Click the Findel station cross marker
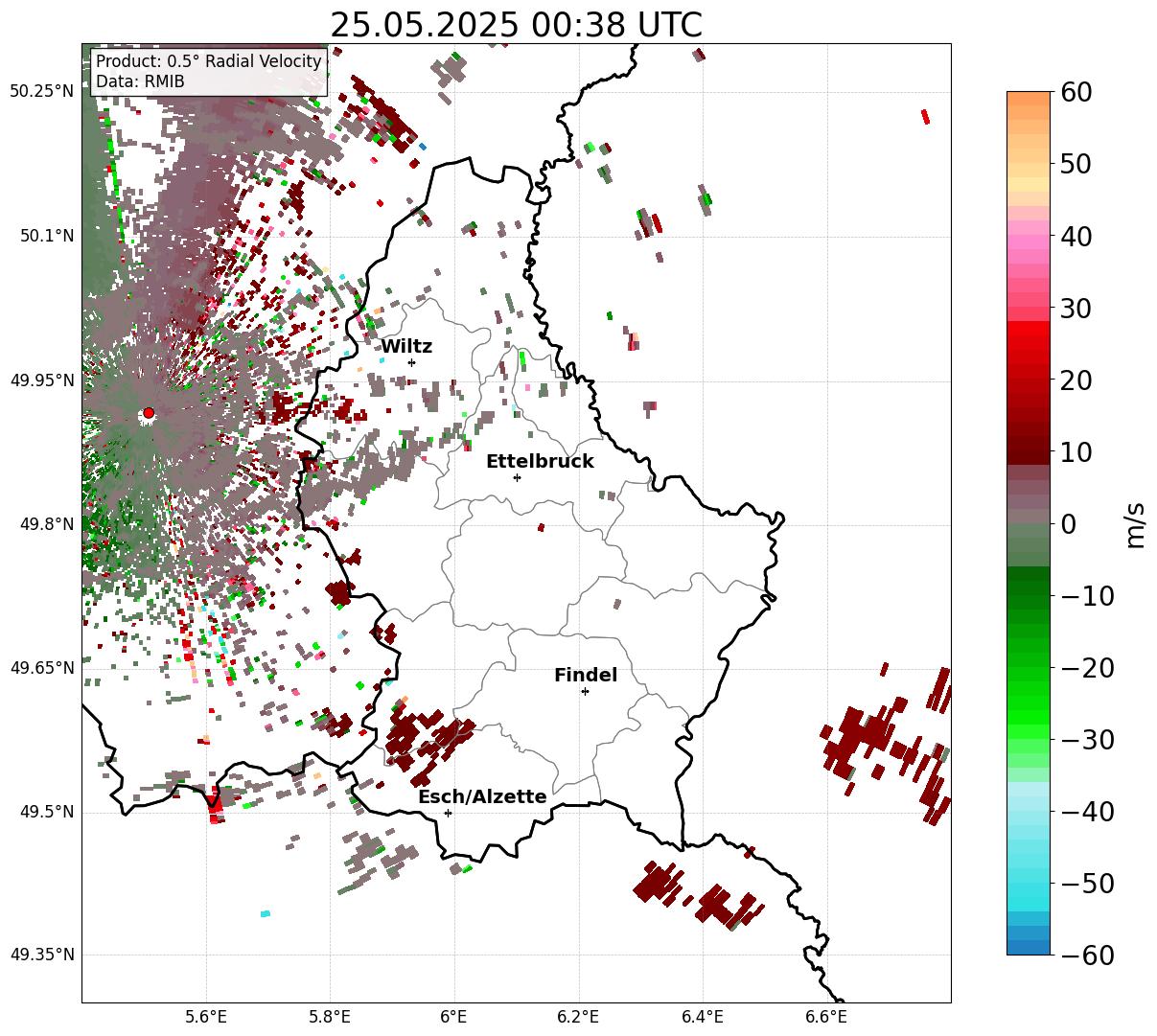Image resolution: width=1157 pixels, height=1036 pixels. 585,691
